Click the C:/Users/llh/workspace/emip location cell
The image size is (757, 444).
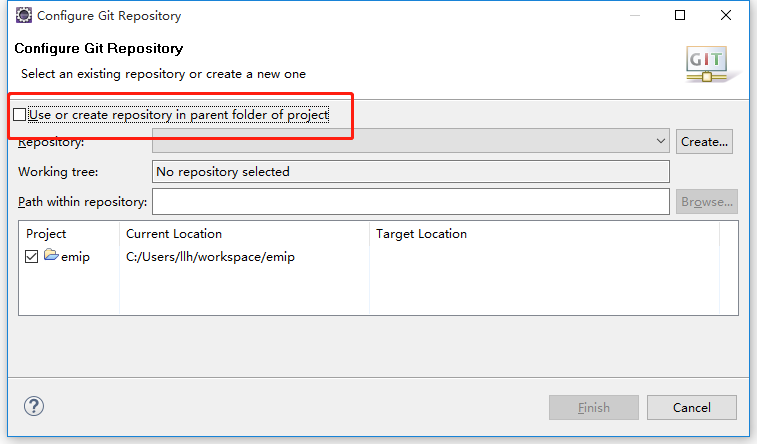click(x=210, y=257)
